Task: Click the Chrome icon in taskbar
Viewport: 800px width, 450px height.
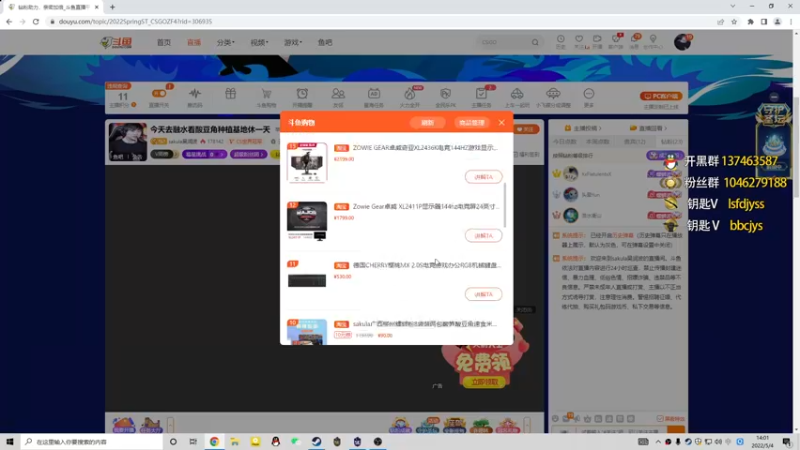Action: click(214, 441)
